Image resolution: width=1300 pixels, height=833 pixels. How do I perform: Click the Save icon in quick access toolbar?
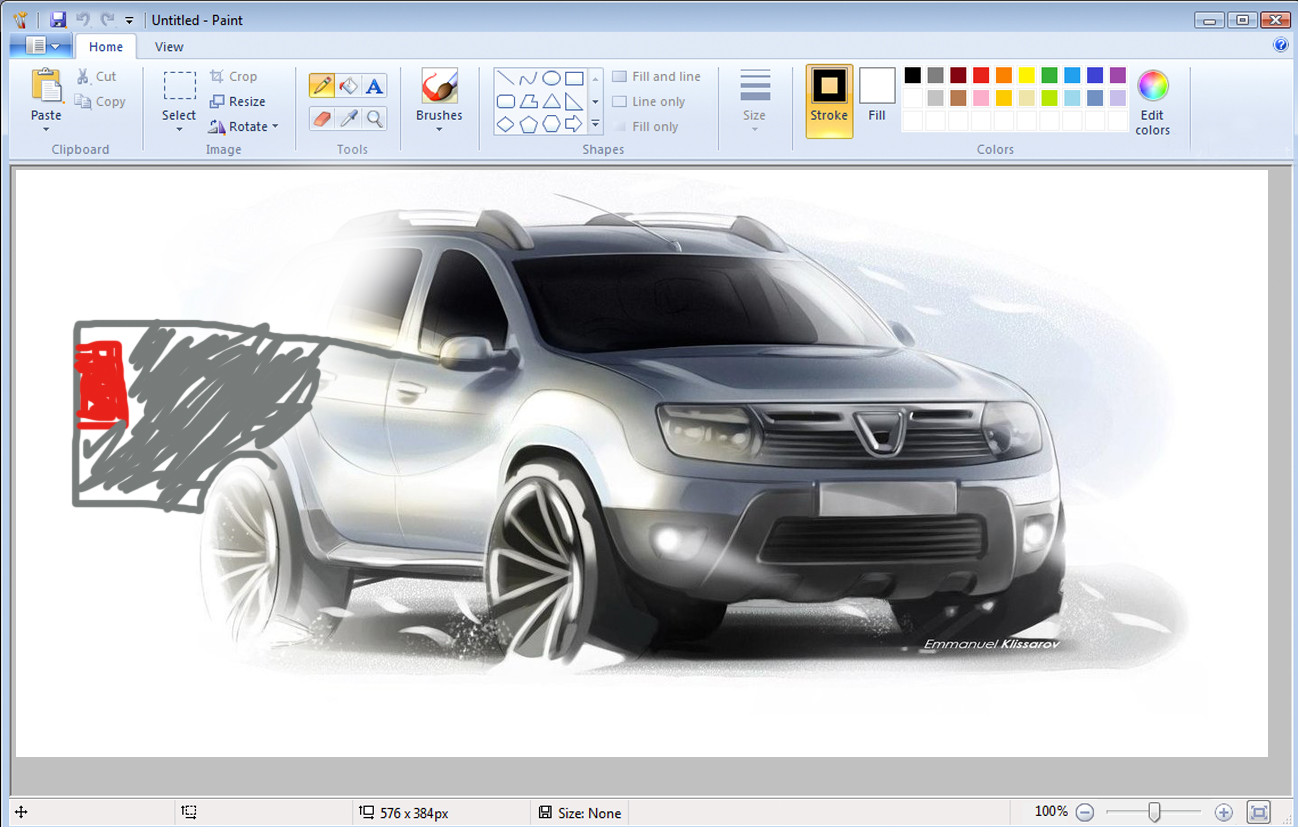coord(58,20)
